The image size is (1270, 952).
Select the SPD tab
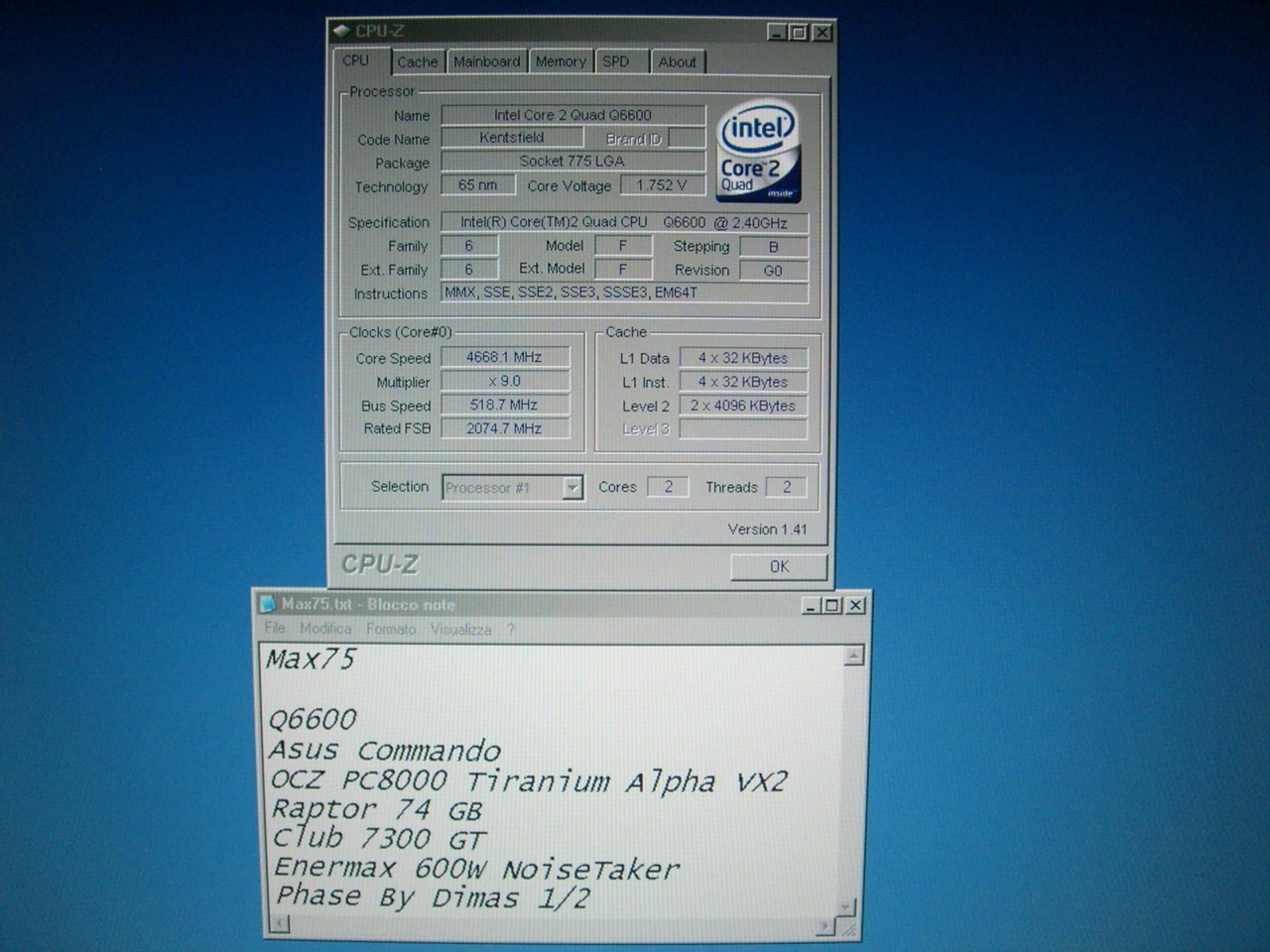pos(616,61)
